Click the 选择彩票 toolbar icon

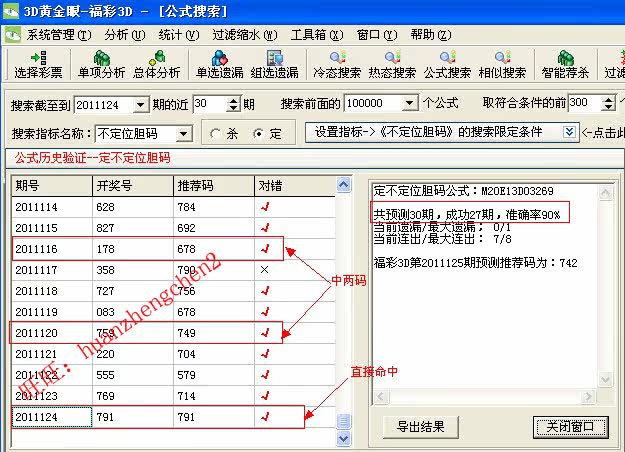coord(38,65)
